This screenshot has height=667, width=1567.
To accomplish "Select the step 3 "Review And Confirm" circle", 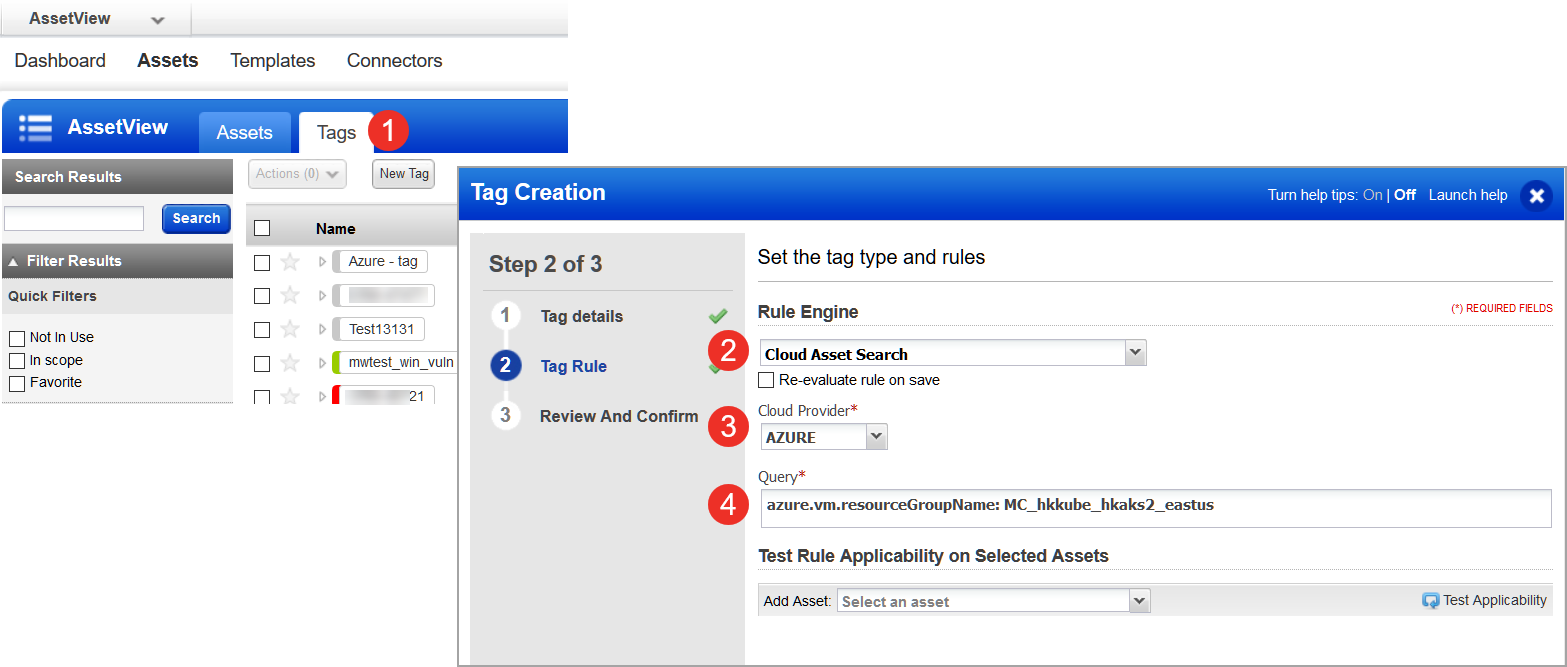I will (505, 415).
